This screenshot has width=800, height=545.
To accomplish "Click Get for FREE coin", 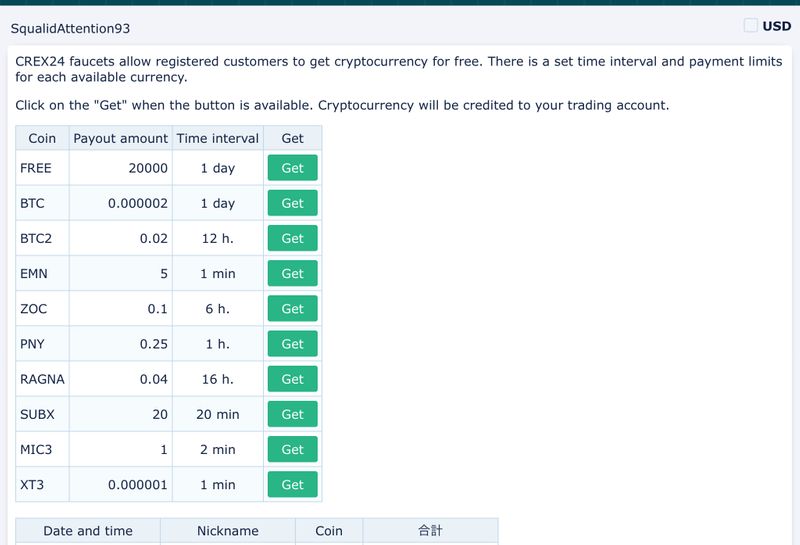I will click(x=292, y=168).
